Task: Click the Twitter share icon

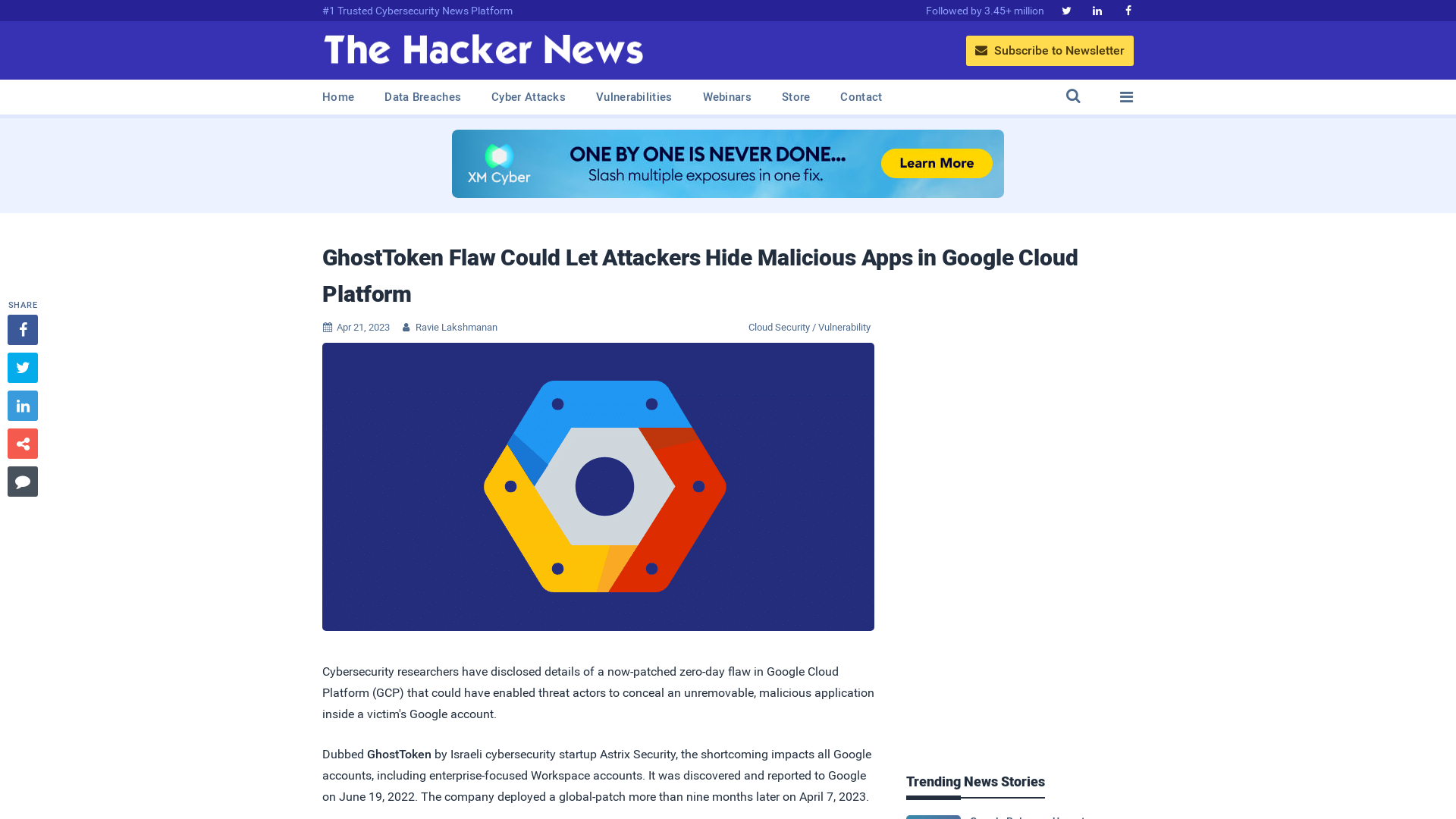Action: click(22, 367)
